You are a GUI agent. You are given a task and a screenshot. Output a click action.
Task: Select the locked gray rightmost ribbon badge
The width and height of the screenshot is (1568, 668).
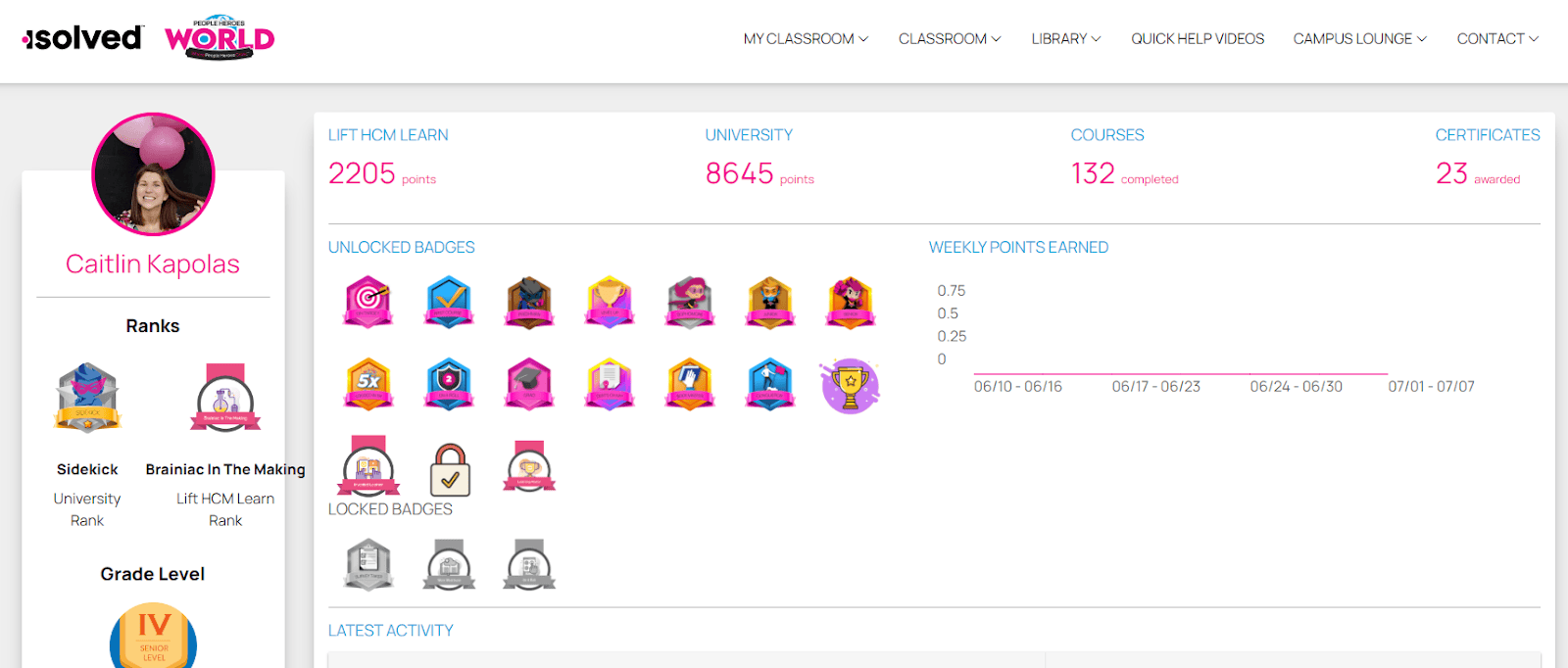click(529, 565)
